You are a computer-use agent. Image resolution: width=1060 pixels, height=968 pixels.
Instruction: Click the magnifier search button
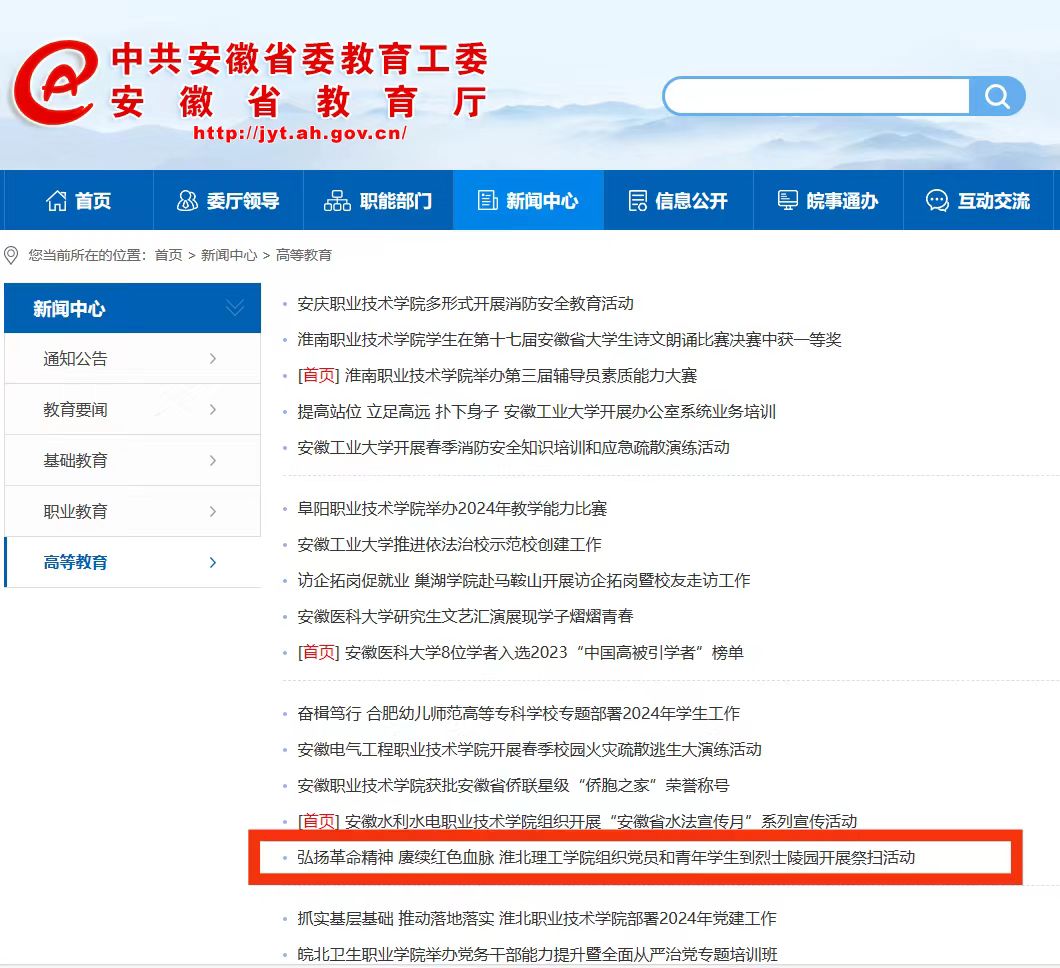click(997, 96)
